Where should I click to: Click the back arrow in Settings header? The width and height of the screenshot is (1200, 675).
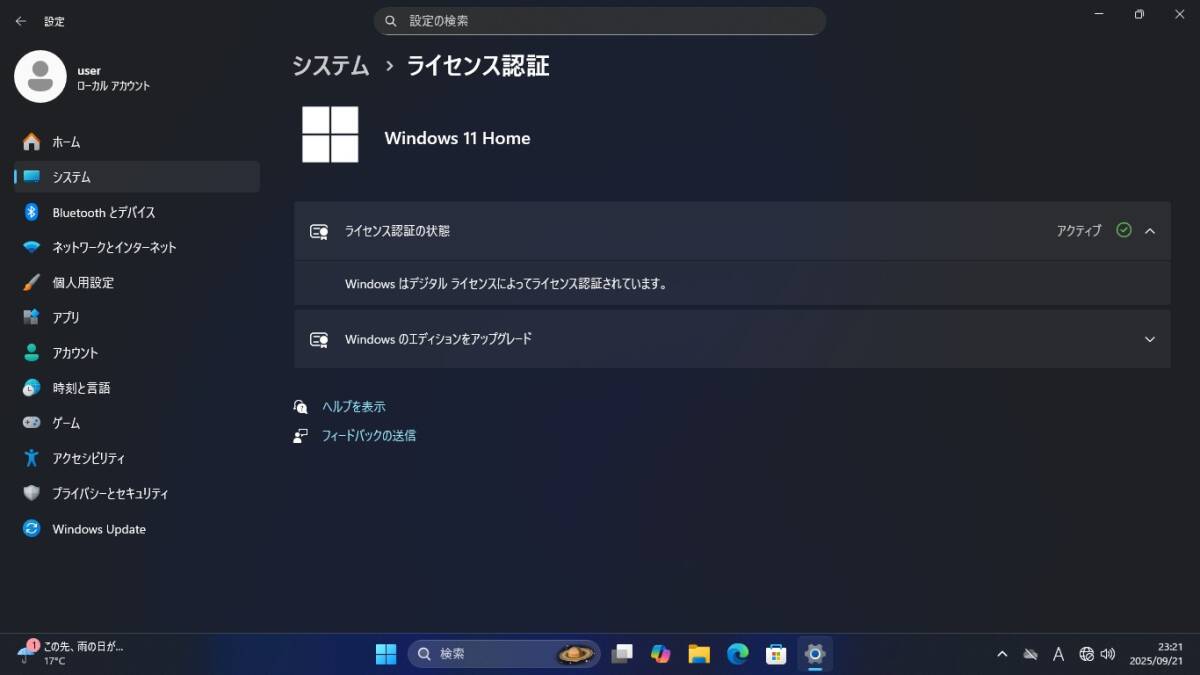click(x=20, y=21)
